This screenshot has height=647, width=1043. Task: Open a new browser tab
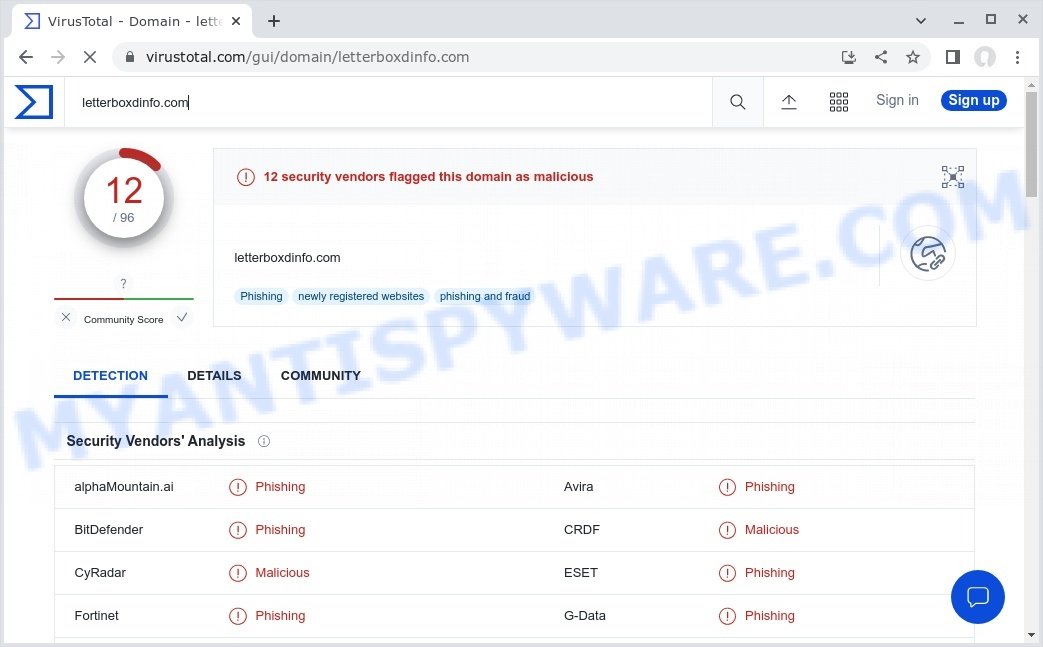point(273,21)
